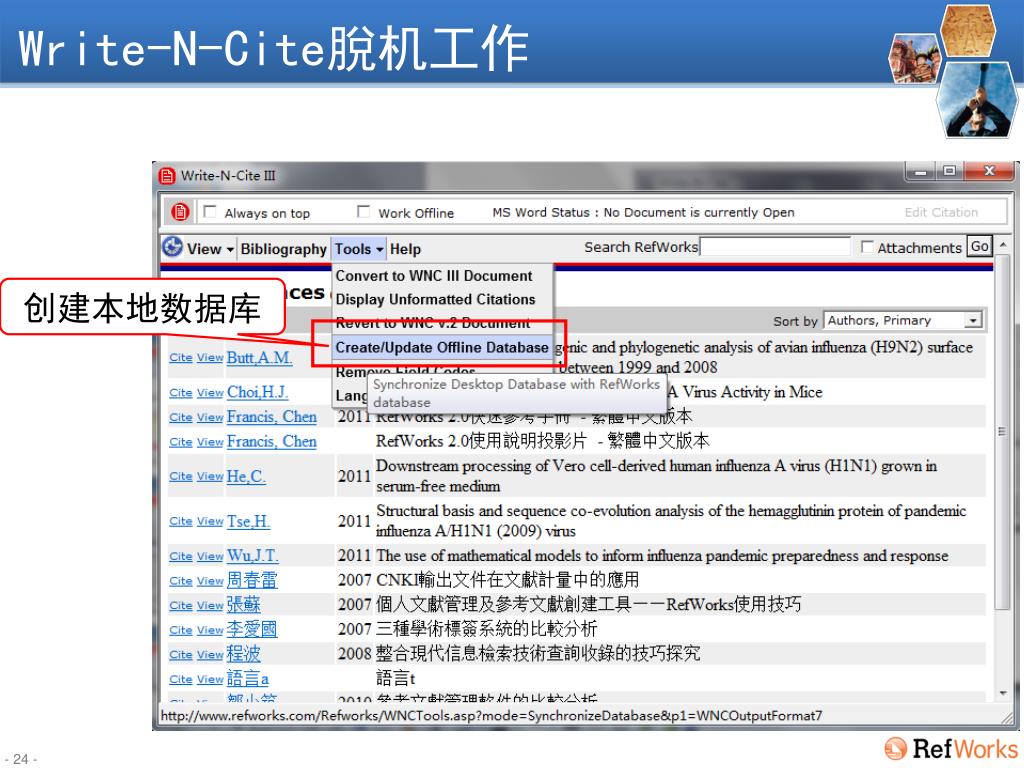Click the vertical scrollbar thumb
Viewport: 1024px width, 768px height.
[x=1002, y=431]
